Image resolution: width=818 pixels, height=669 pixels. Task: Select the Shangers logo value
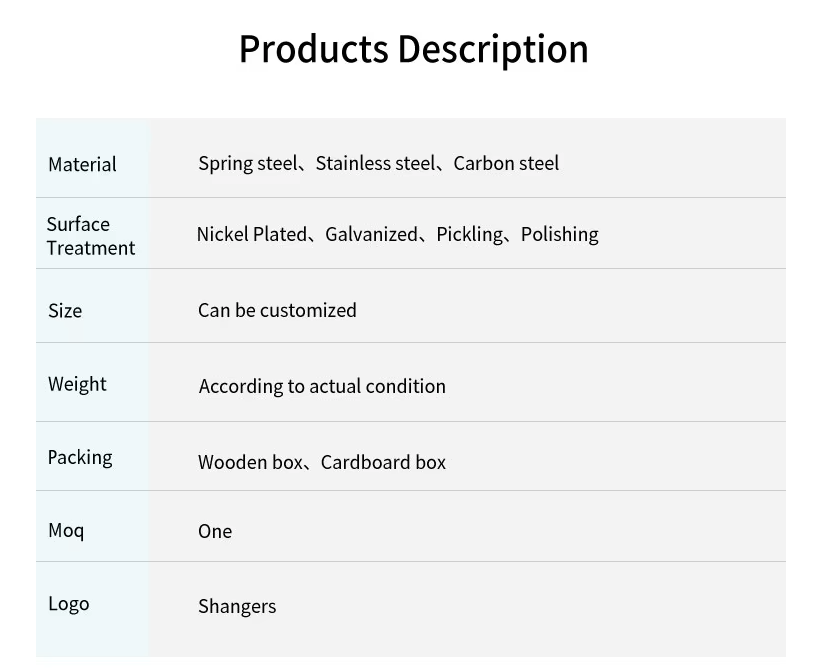point(237,606)
